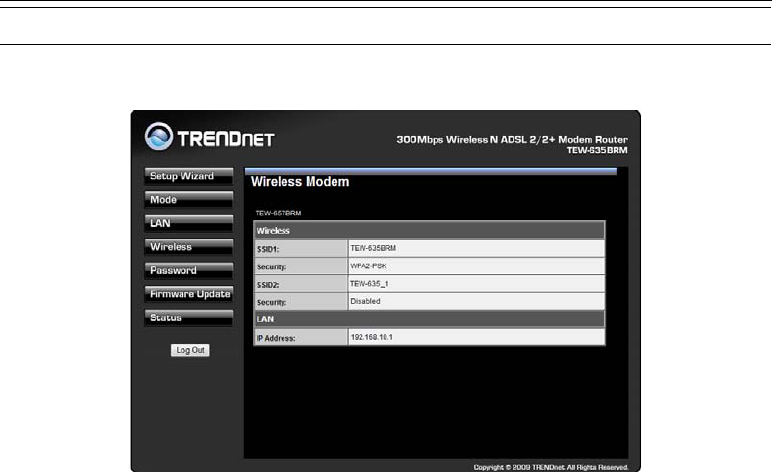Open the Setup Wizard menu
The height and width of the screenshot is (472, 772).
[x=189, y=176]
